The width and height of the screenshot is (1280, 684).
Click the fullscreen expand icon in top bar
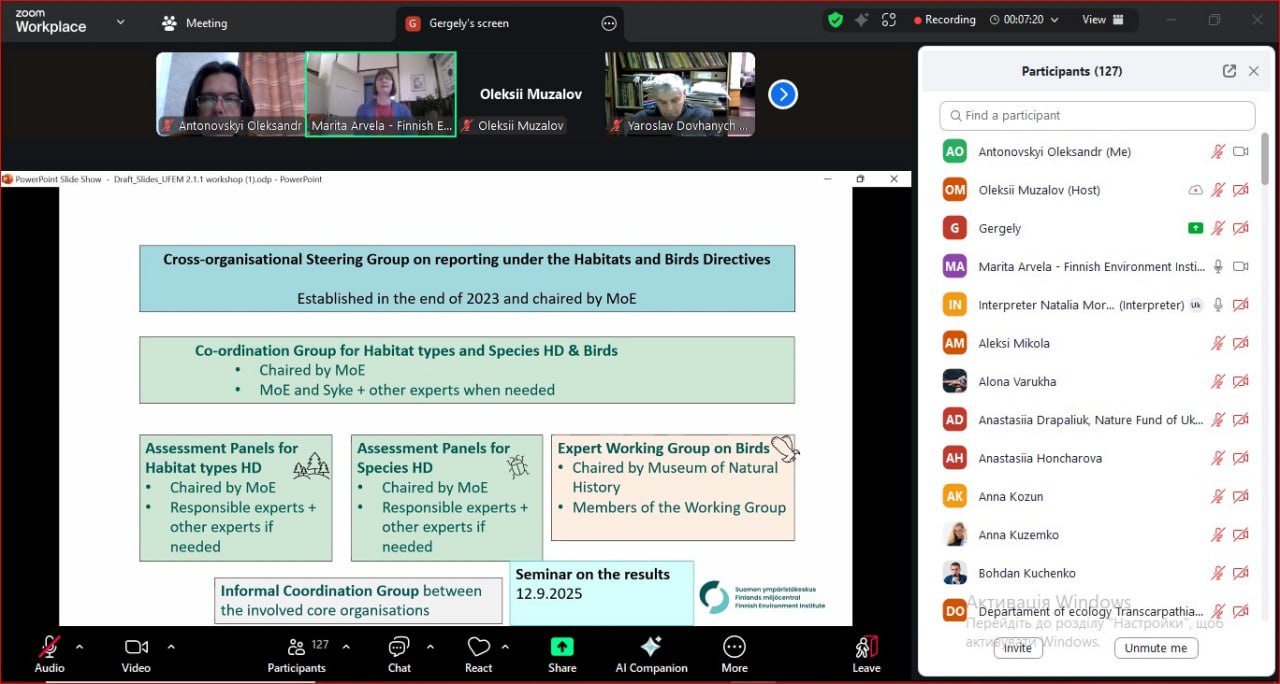click(889, 20)
